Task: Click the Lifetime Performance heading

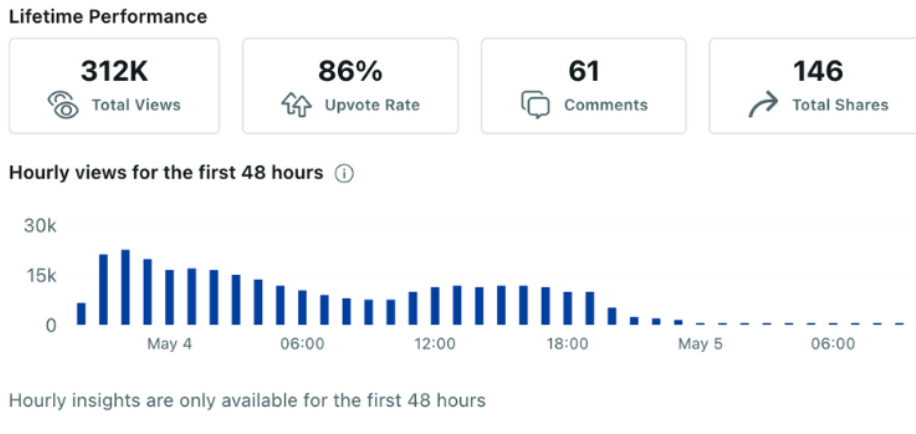Action: click(108, 17)
